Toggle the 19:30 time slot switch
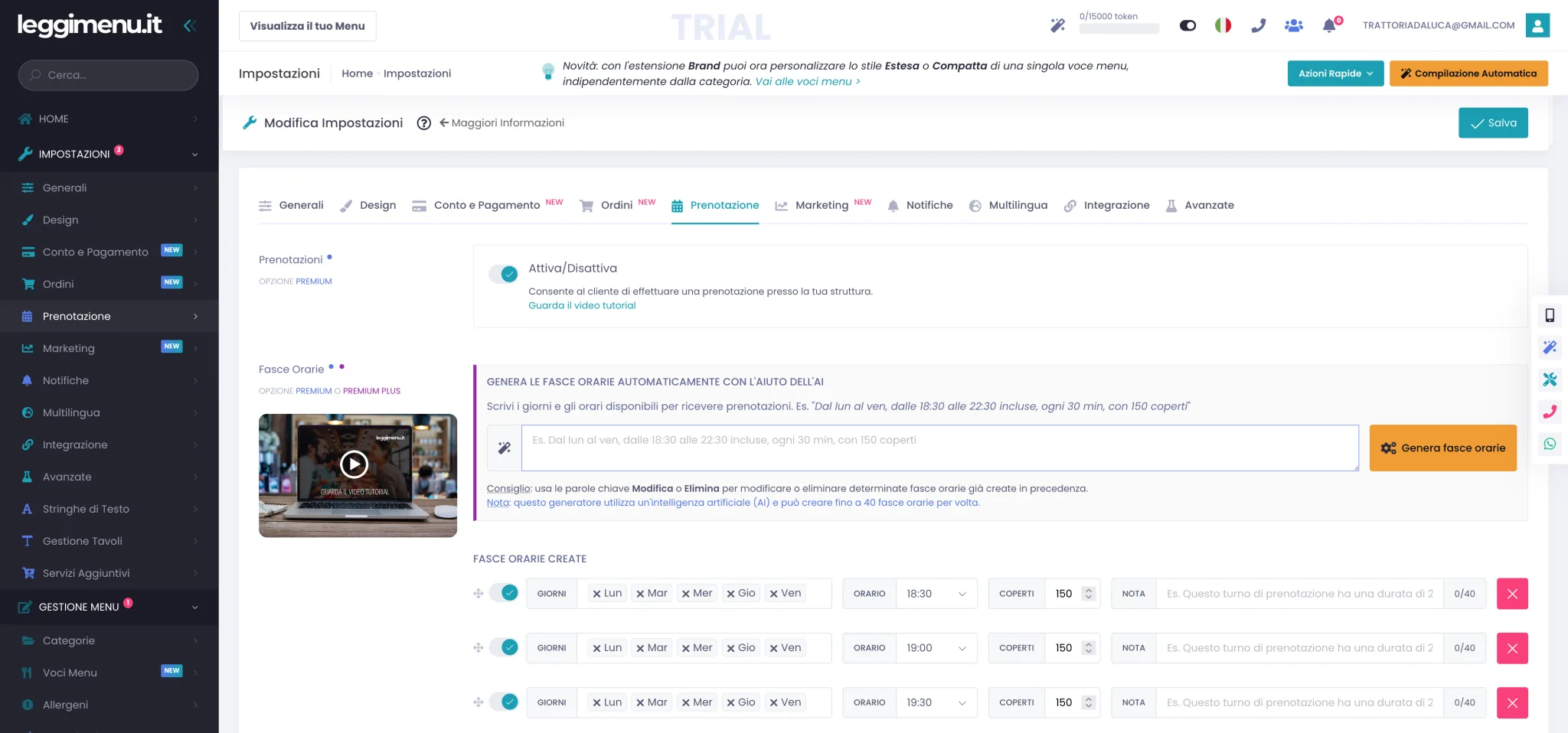The height and width of the screenshot is (733, 1568). [504, 702]
